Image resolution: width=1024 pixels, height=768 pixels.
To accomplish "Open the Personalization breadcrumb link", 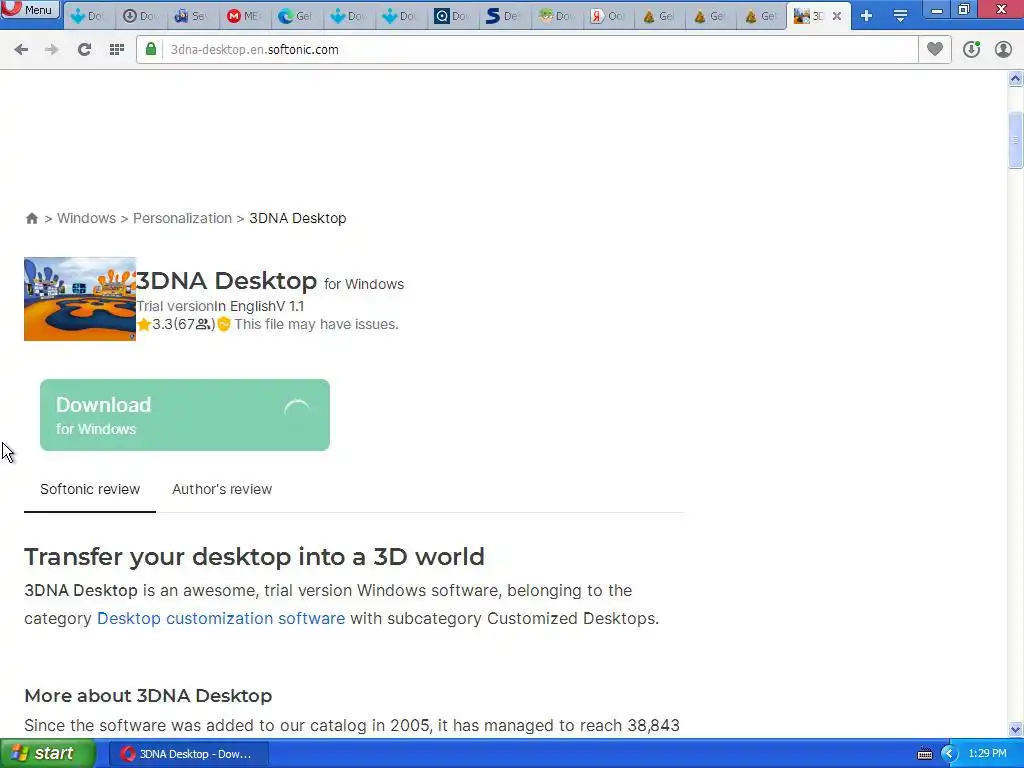I will click(182, 218).
